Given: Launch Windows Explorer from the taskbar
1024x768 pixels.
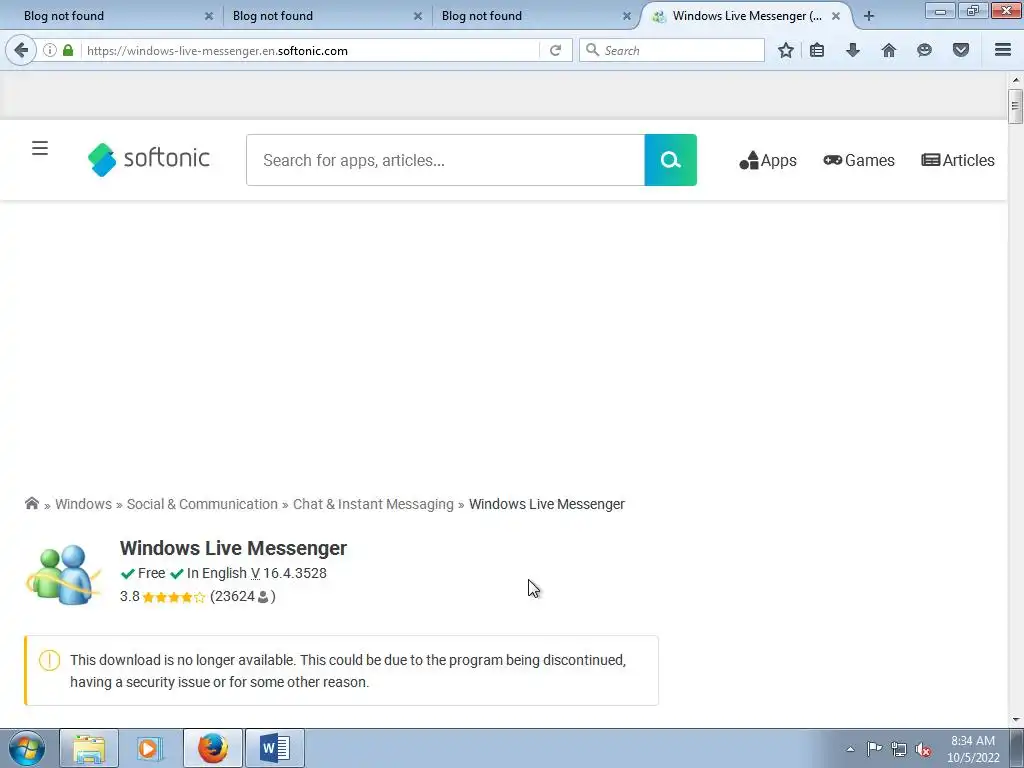Looking at the screenshot, I should tap(89, 748).
